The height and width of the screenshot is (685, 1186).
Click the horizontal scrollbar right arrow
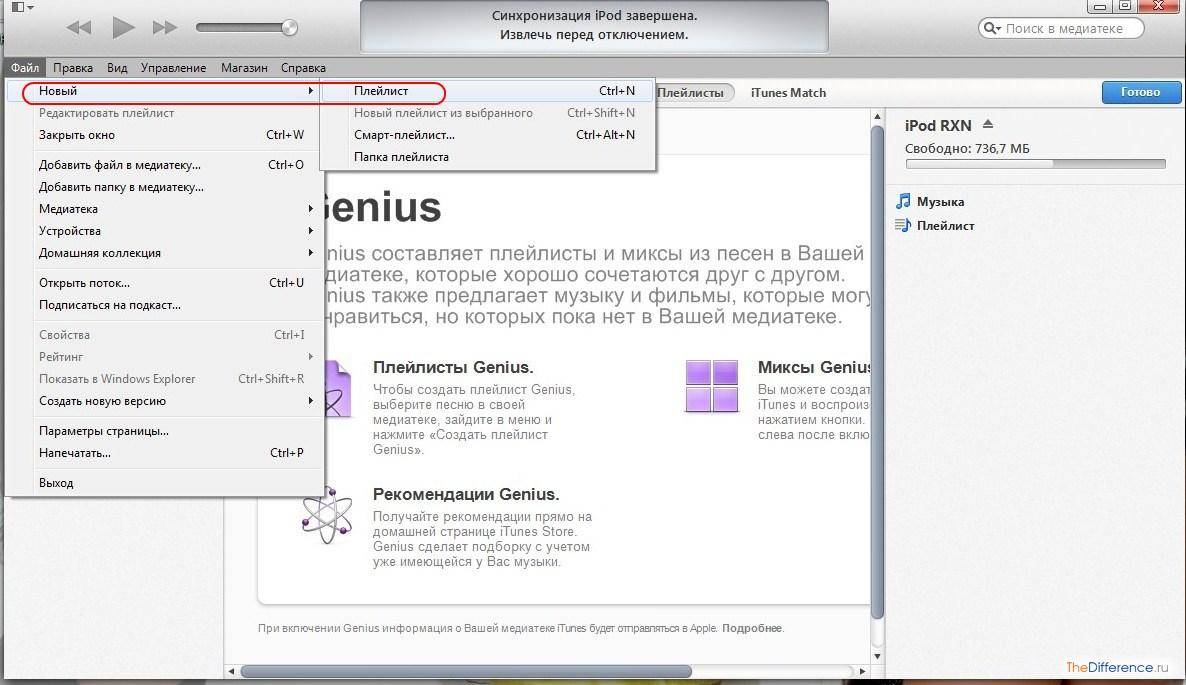click(x=862, y=671)
